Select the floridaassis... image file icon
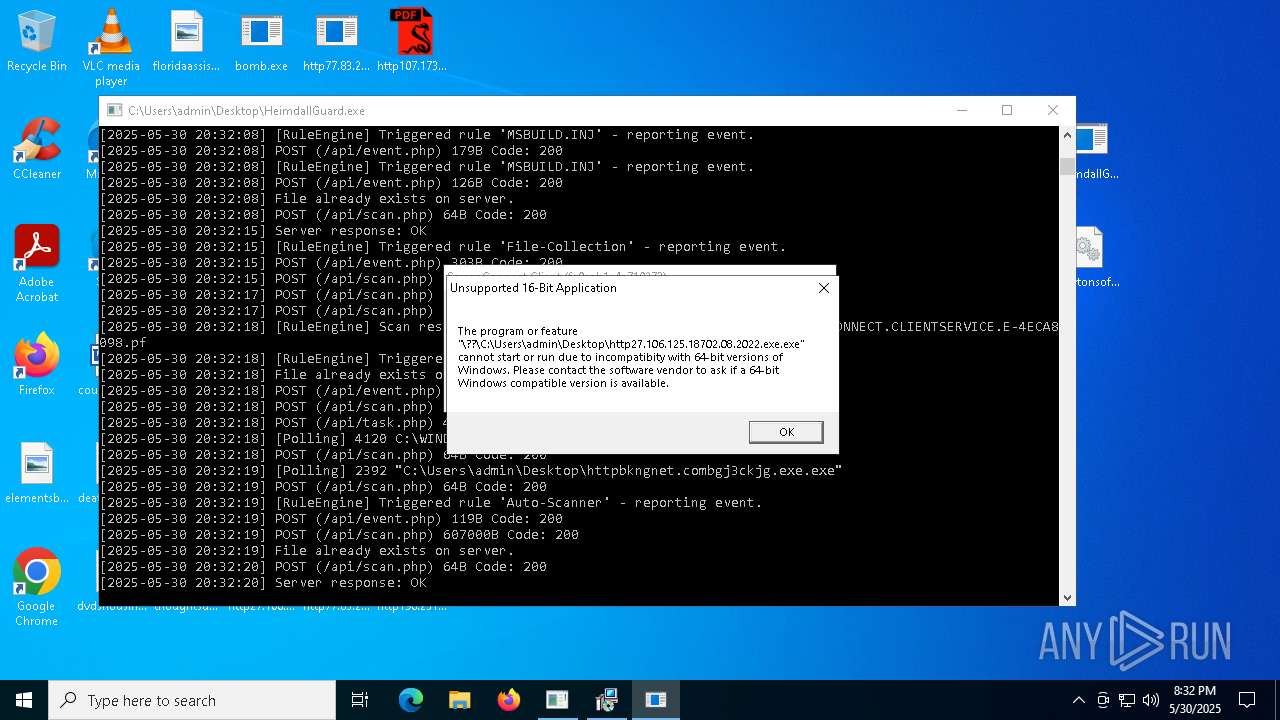 (186, 42)
